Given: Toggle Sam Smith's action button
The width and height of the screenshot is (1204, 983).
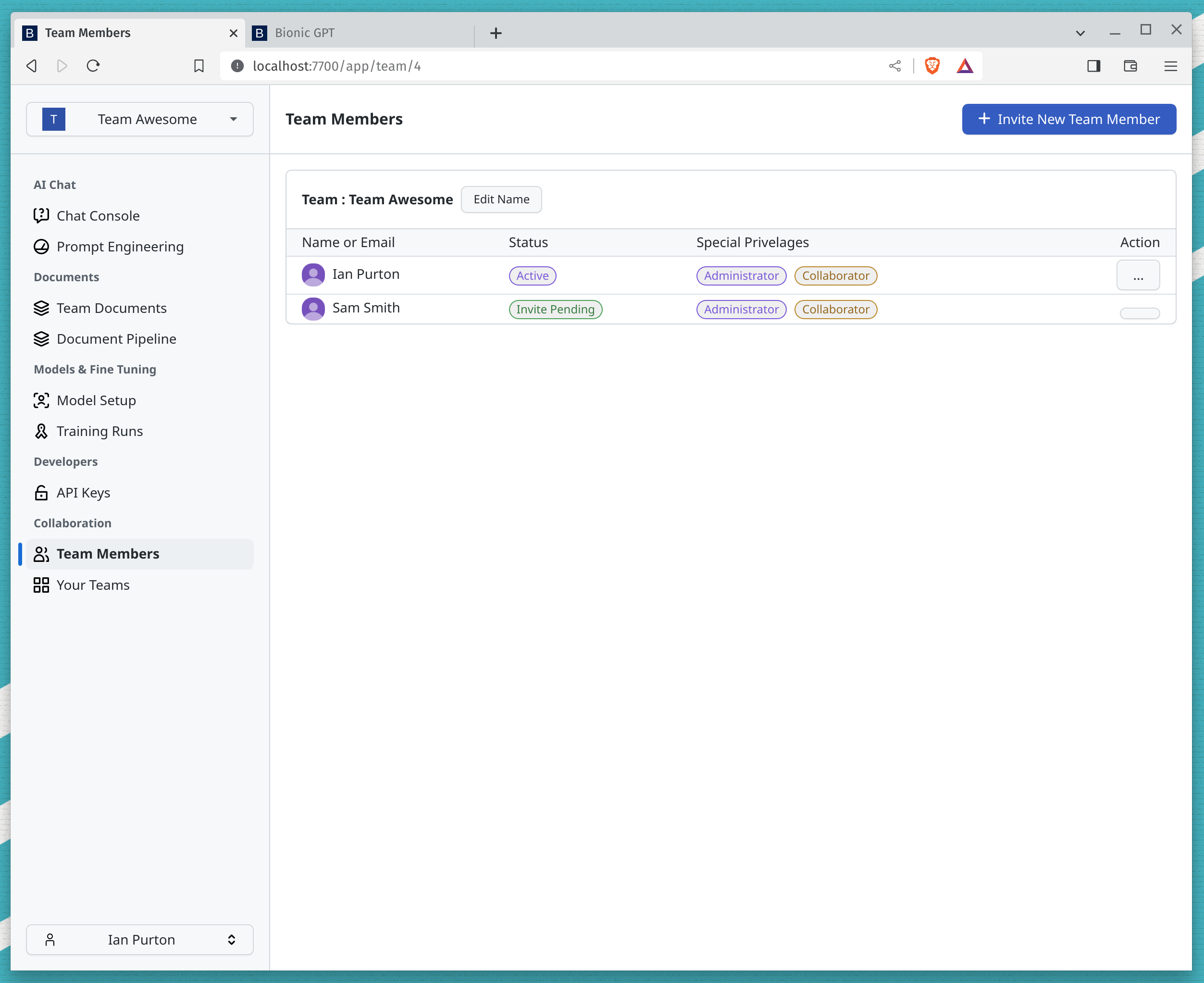Looking at the screenshot, I should pyautogui.click(x=1139, y=311).
